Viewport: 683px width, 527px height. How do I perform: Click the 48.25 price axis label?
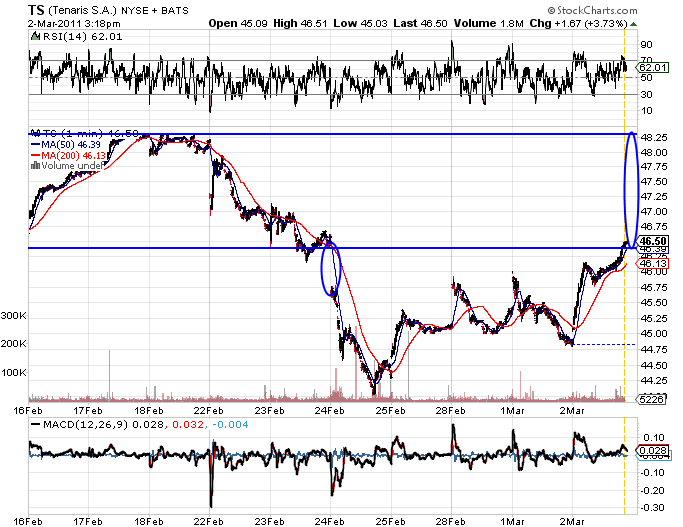pos(654,138)
